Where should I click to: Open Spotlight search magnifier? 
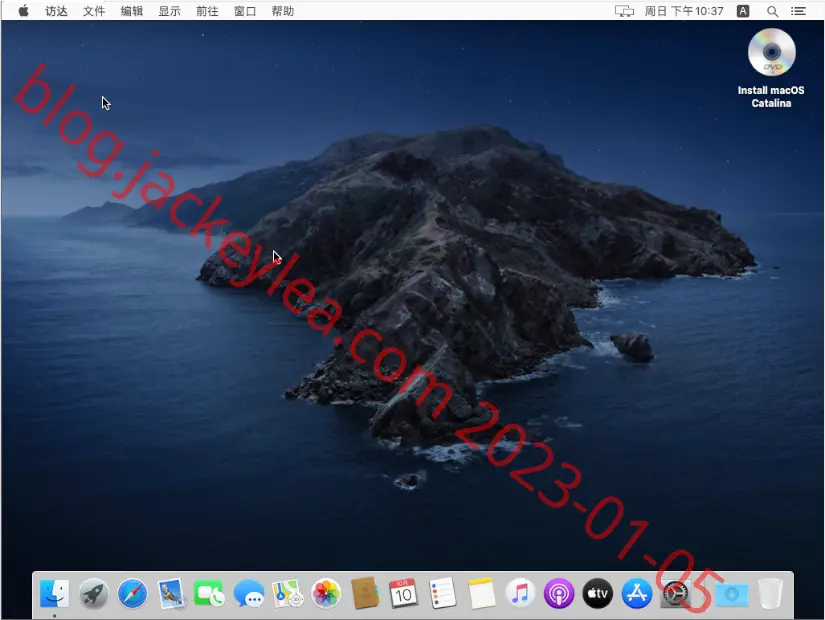tap(772, 11)
